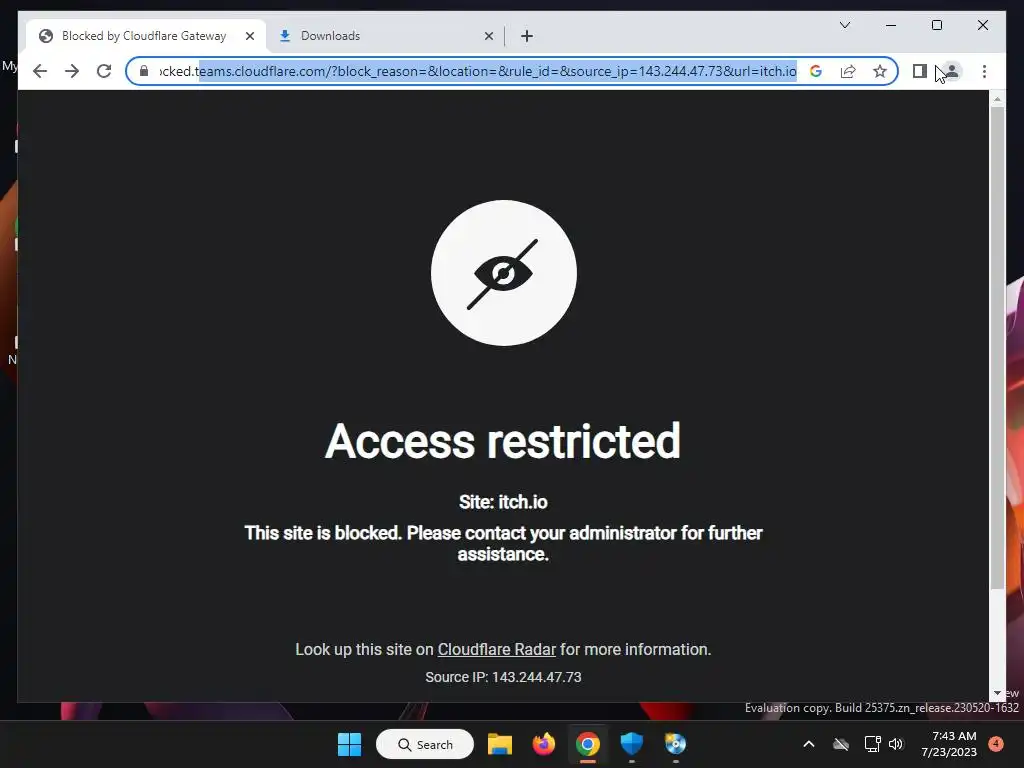Bookmark this page with the star icon
Viewport: 1024px width, 768px height.
[880, 71]
